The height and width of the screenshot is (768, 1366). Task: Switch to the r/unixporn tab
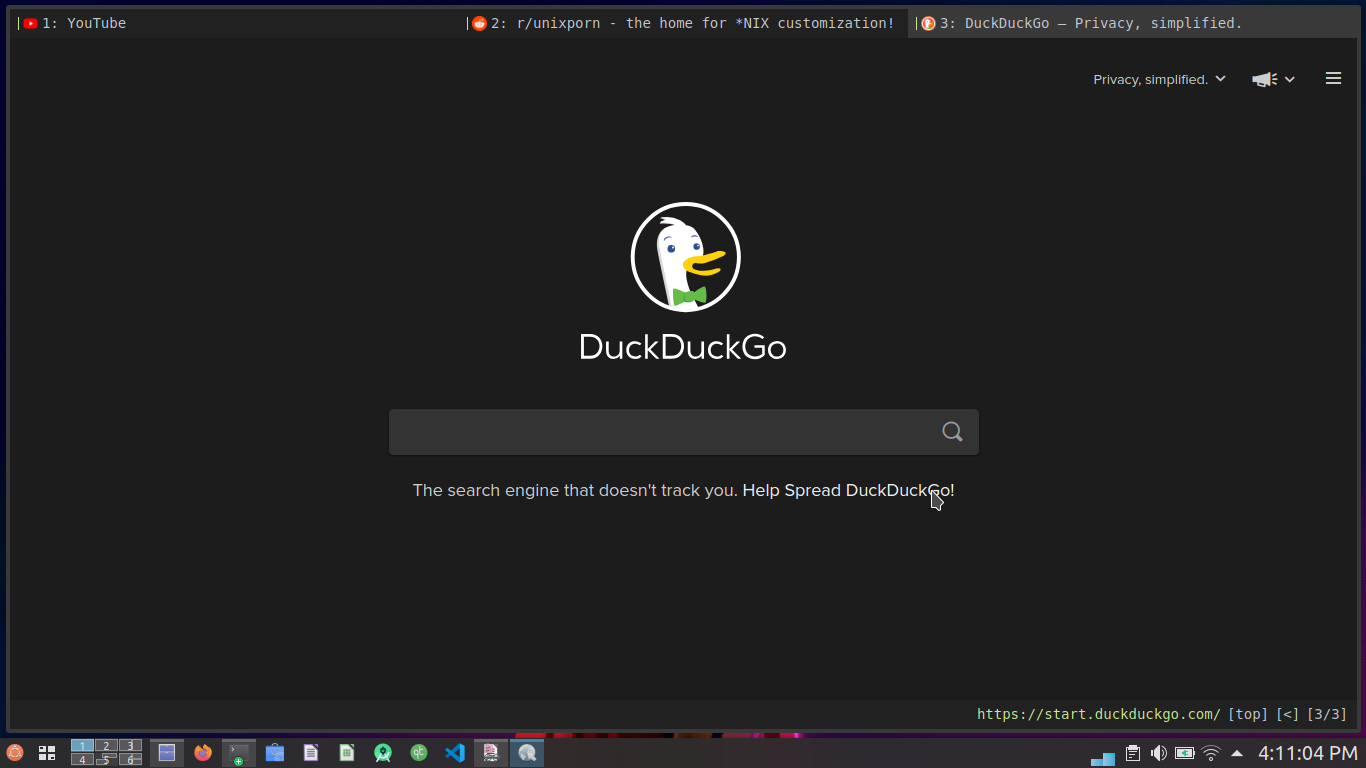click(685, 23)
